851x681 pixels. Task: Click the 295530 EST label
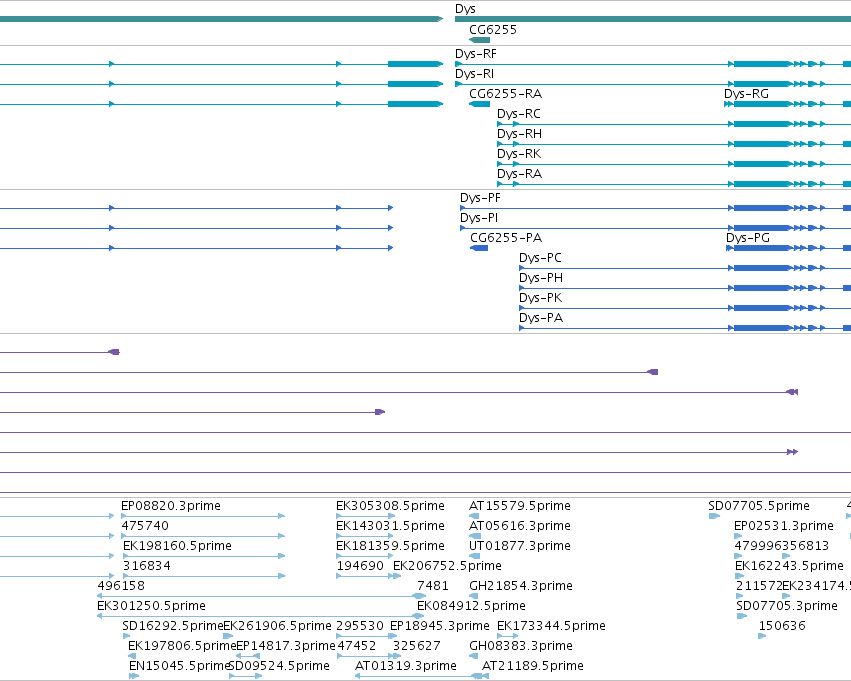pos(360,627)
